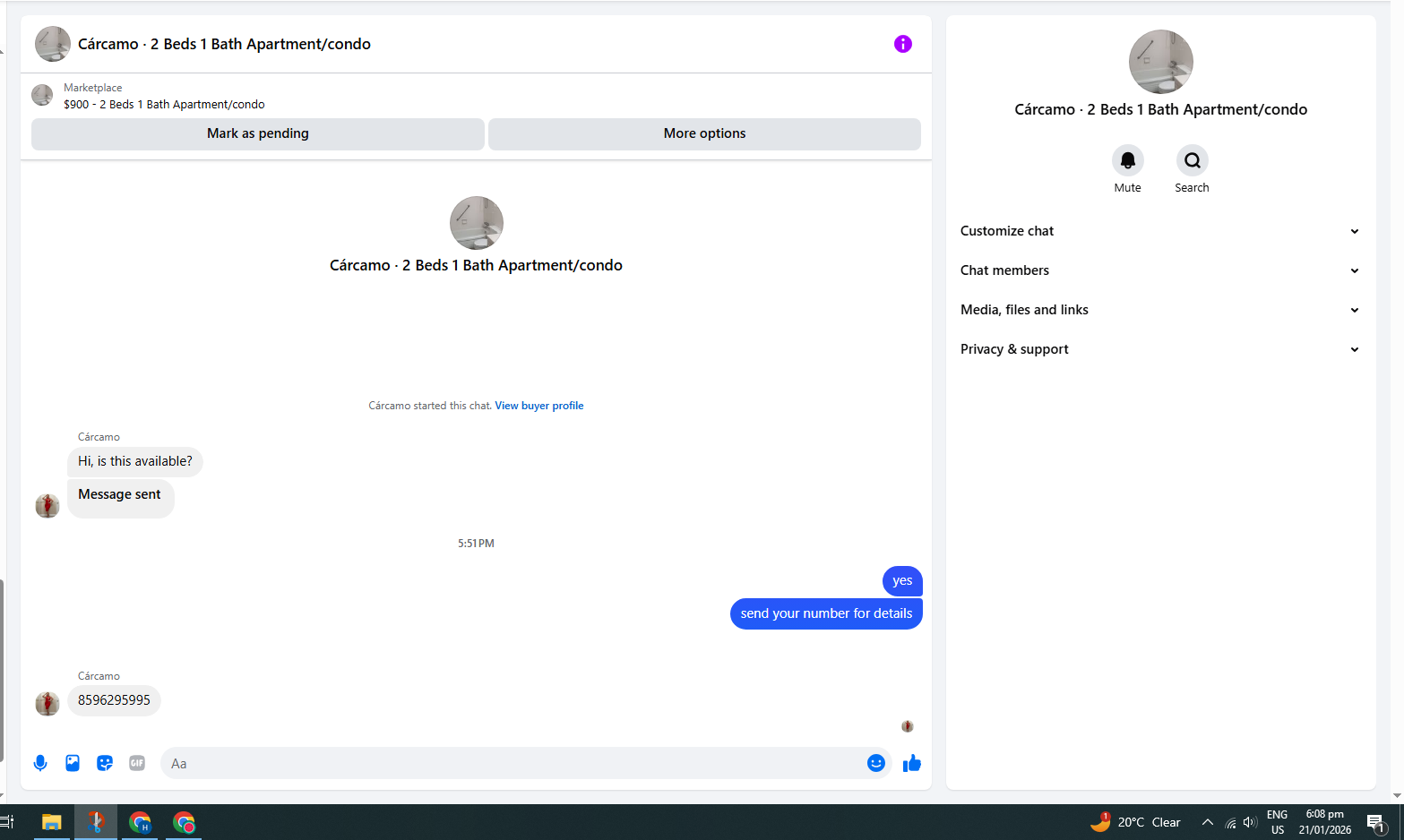
Task: Click the 8596295995 phone number message
Action: click(114, 700)
